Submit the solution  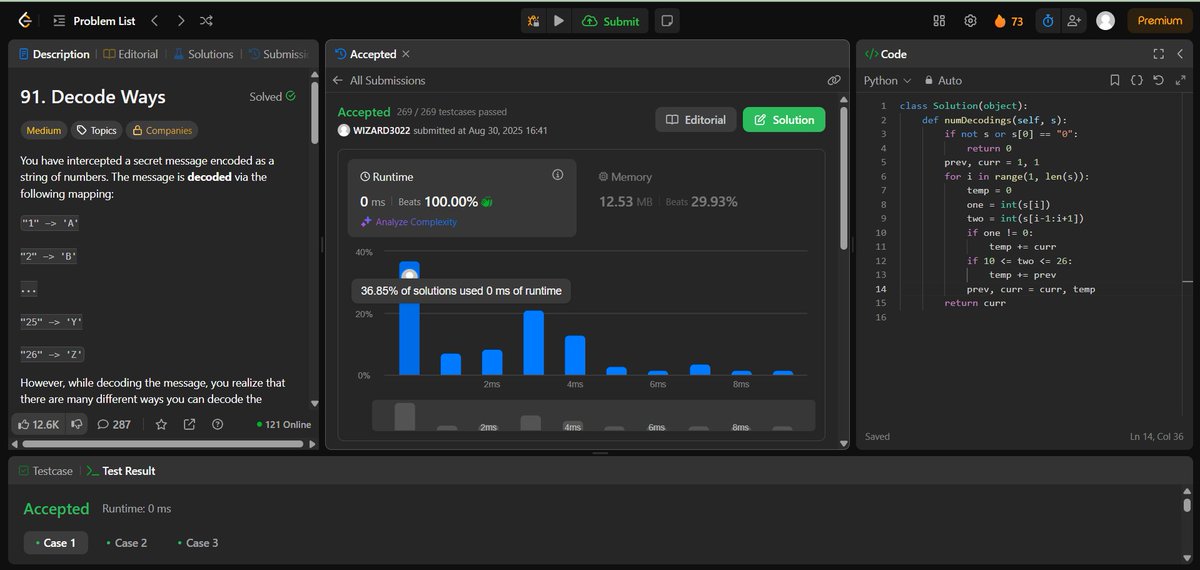tap(610, 20)
